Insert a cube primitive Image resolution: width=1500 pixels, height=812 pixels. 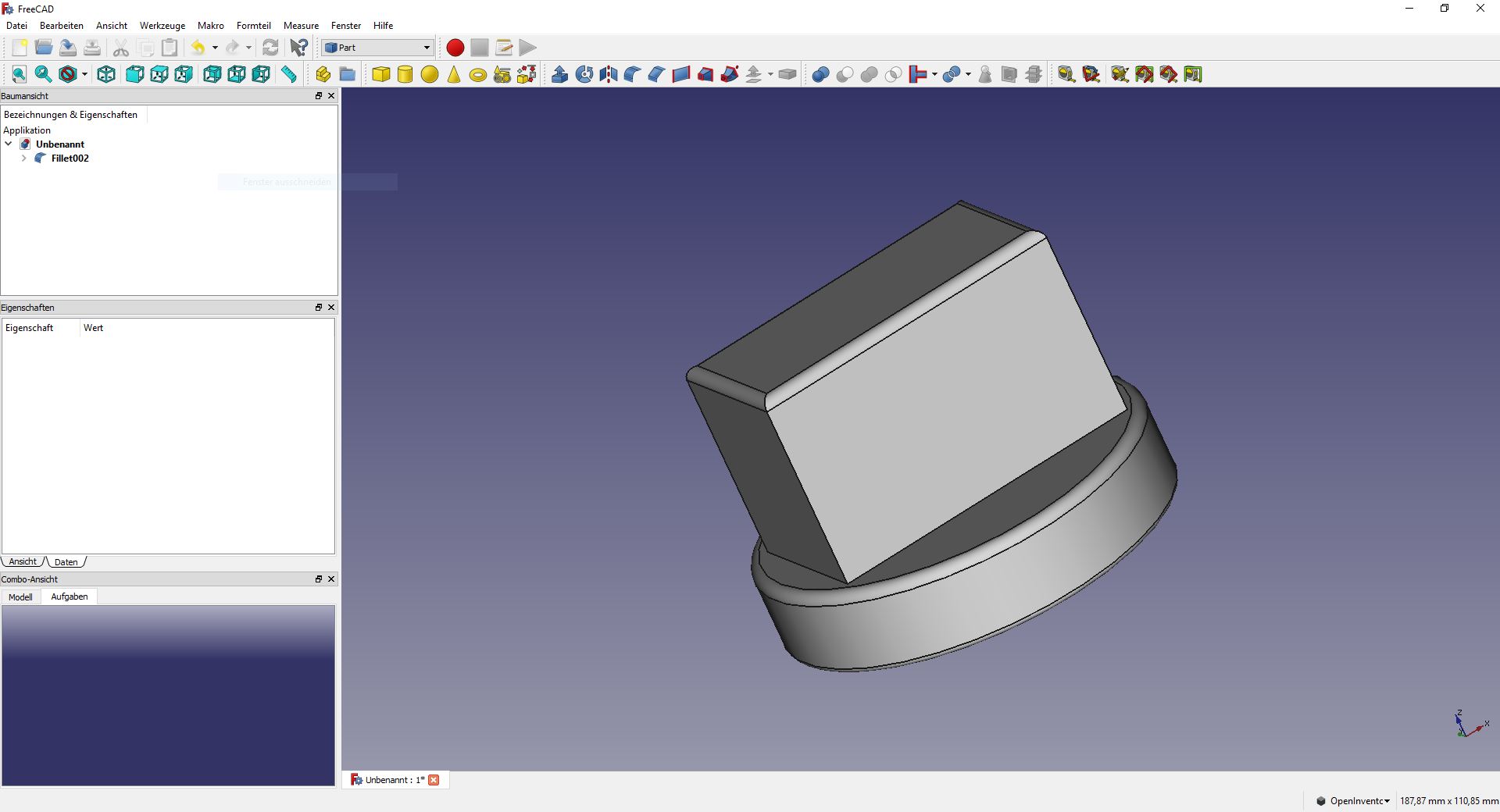tap(381, 74)
